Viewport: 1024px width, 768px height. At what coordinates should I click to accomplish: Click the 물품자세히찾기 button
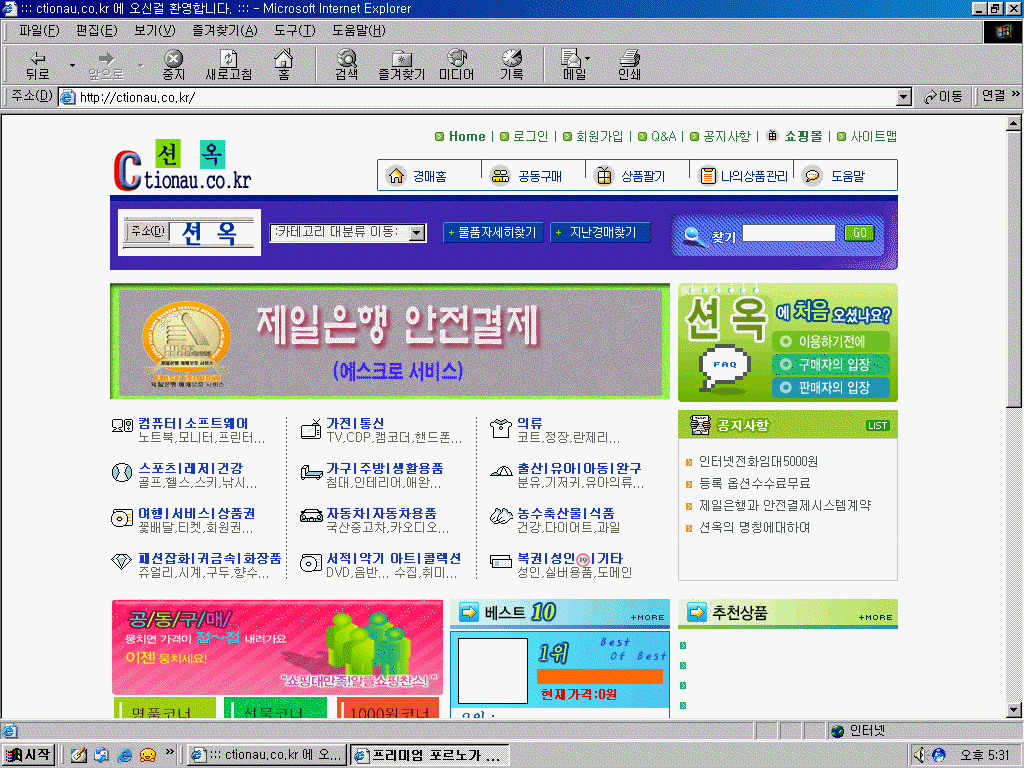pos(492,232)
